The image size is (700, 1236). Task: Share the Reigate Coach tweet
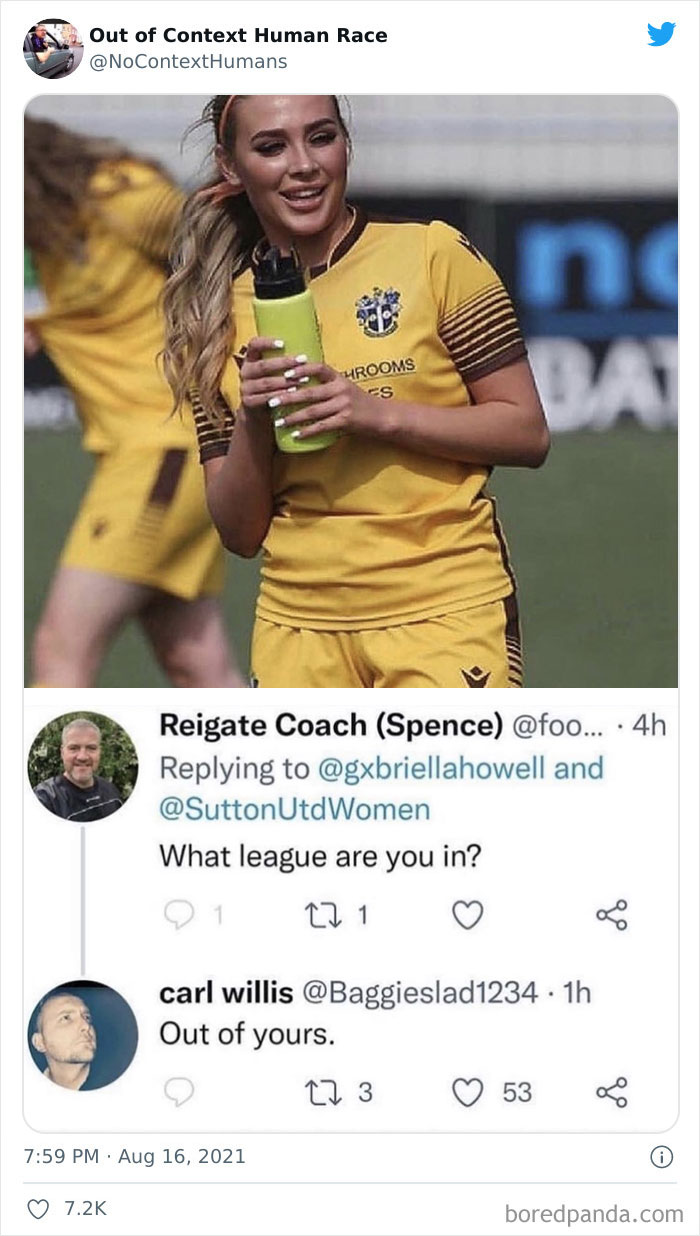(x=611, y=915)
